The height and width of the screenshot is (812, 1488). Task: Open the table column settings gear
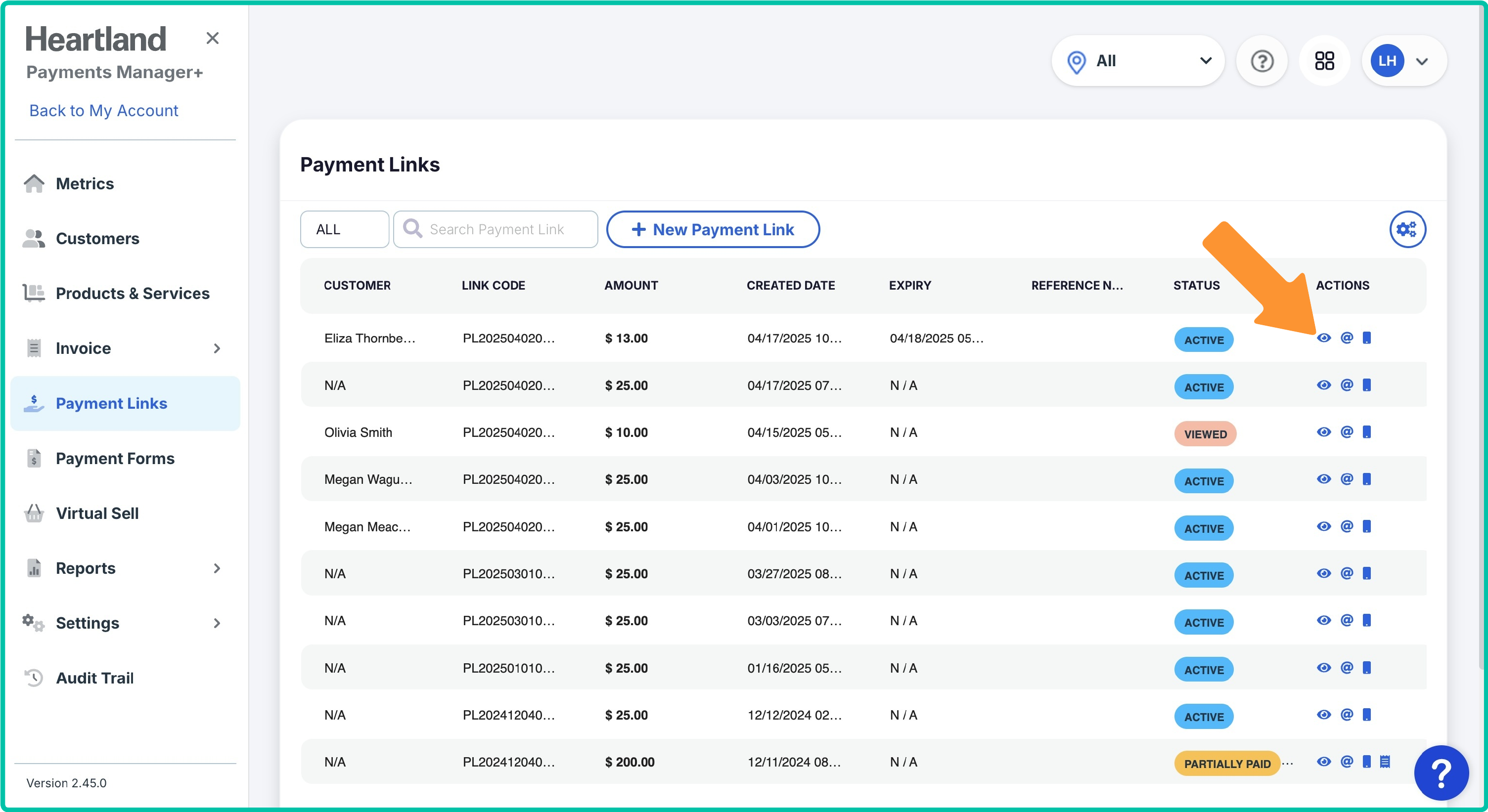pyautogui.click(x=1407, y=229)
